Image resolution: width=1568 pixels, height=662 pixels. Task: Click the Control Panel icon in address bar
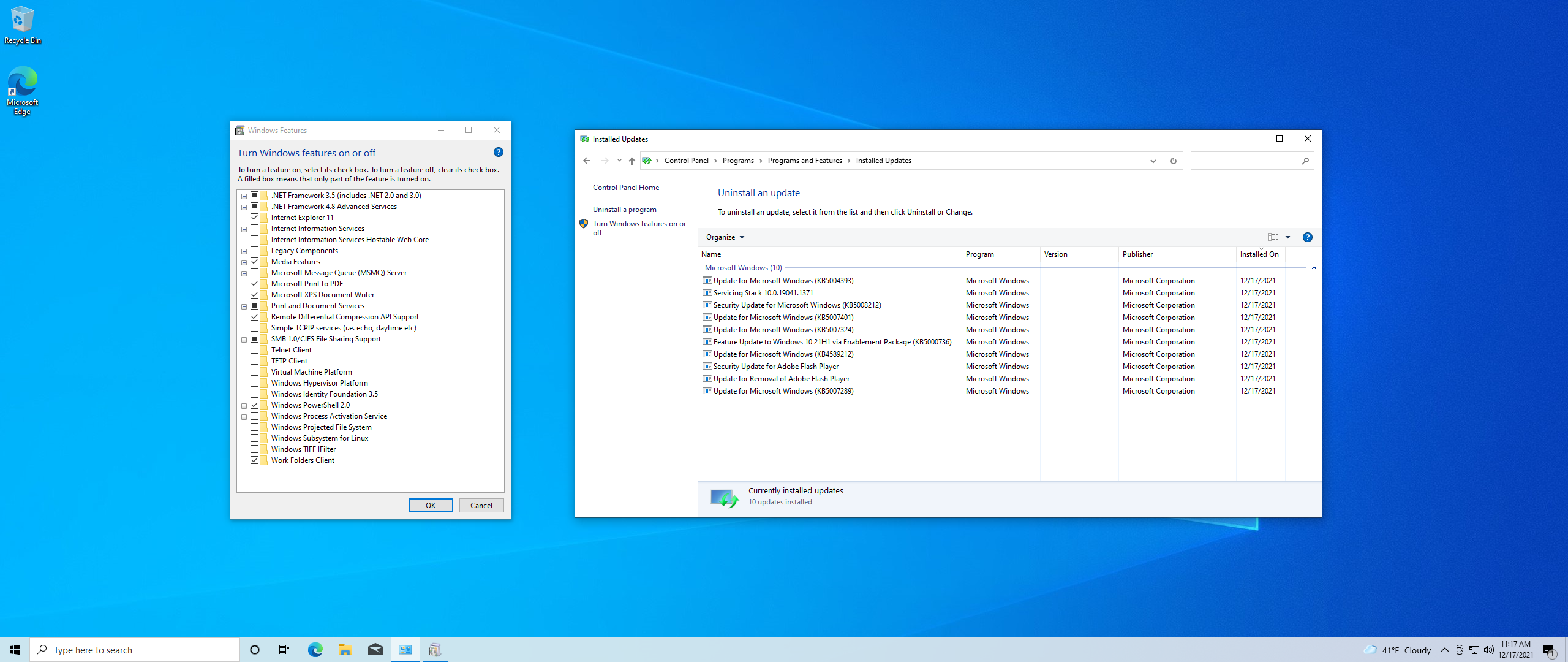pyautogui.click(x=647, y=161)
